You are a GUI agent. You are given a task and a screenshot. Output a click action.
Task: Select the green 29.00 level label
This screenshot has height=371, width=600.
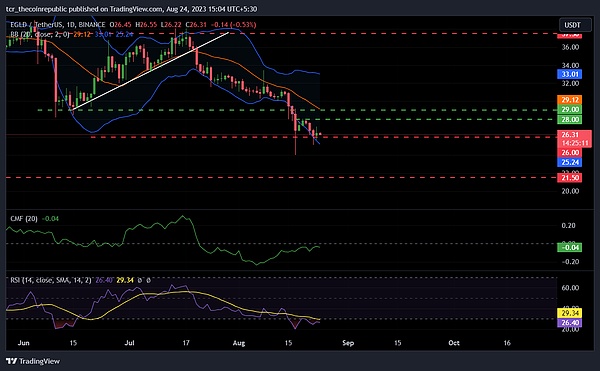[570, 109]
